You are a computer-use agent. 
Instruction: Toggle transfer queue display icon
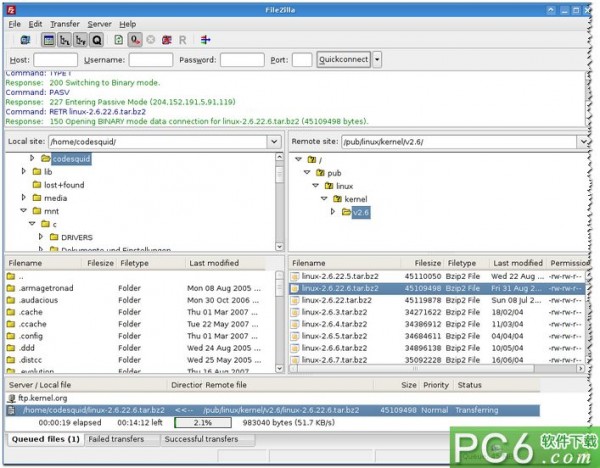tap(96, 40)
